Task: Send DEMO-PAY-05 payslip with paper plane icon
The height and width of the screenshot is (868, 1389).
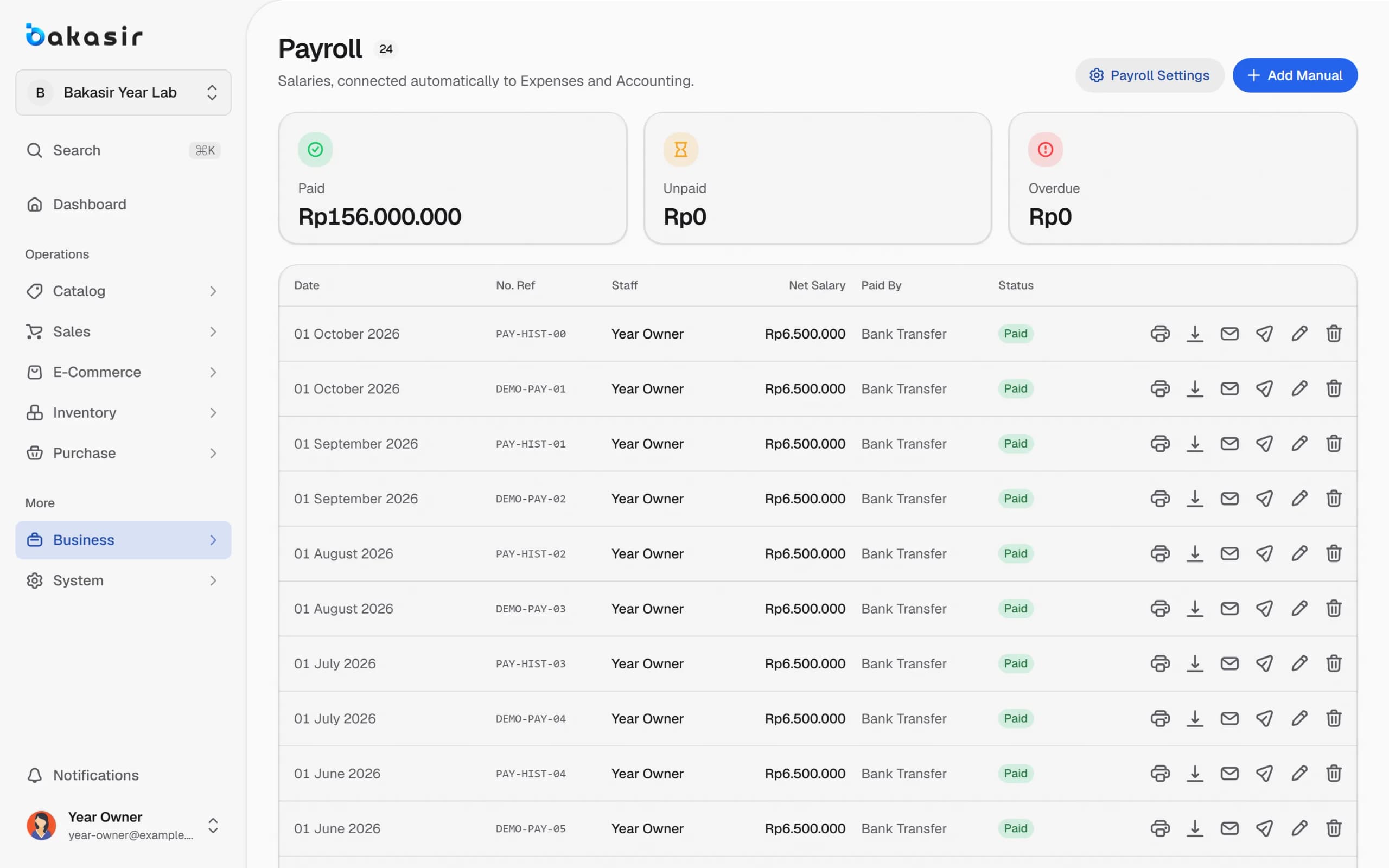Action: tap(1264, 828)
